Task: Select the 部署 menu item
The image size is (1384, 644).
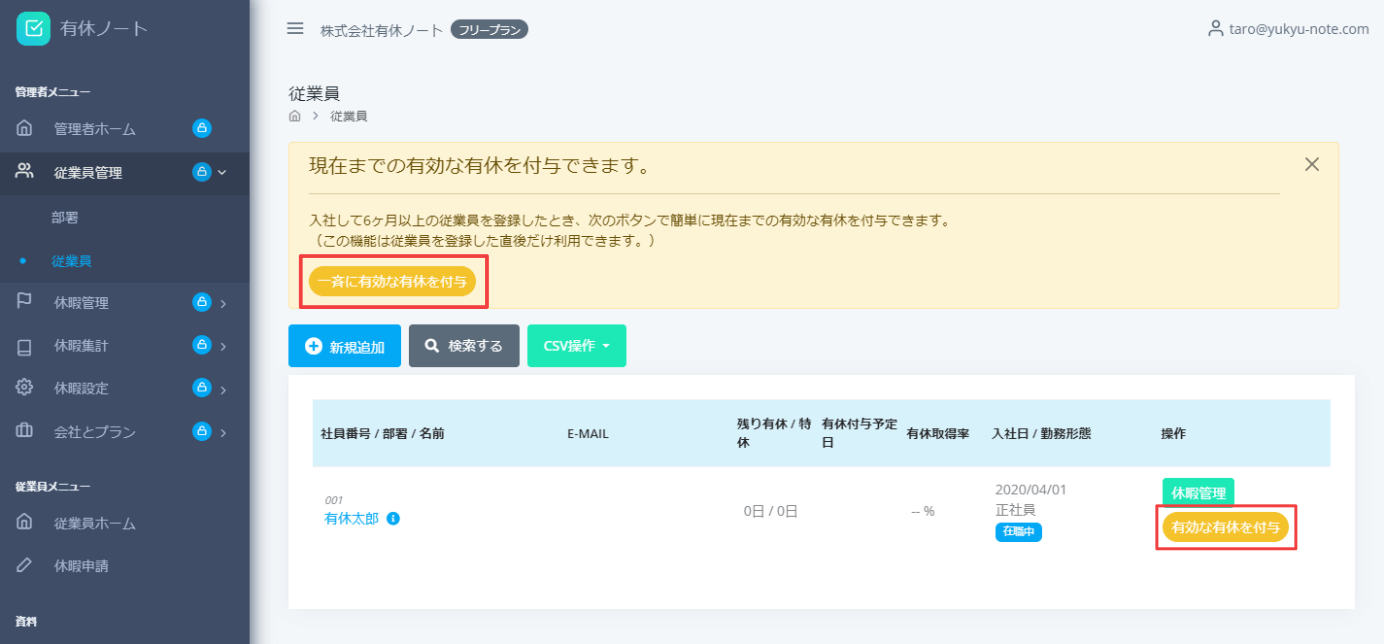Action: 63,217
